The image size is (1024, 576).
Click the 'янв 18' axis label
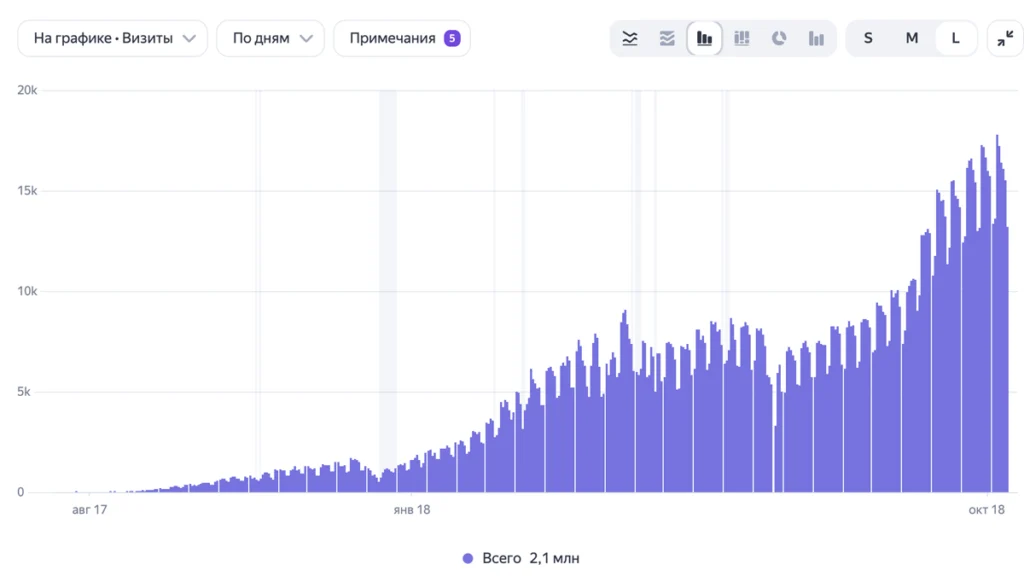click(x=411, y=509)
